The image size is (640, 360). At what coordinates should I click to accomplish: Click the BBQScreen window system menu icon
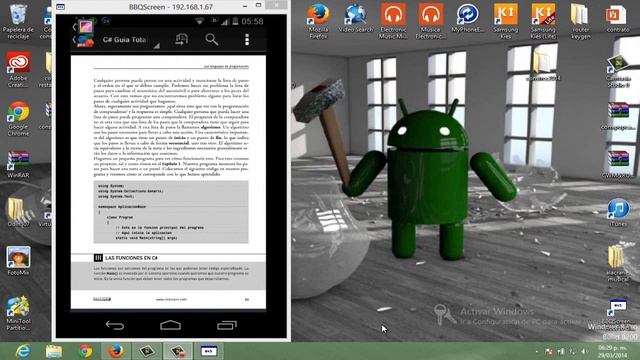[60, 7]
